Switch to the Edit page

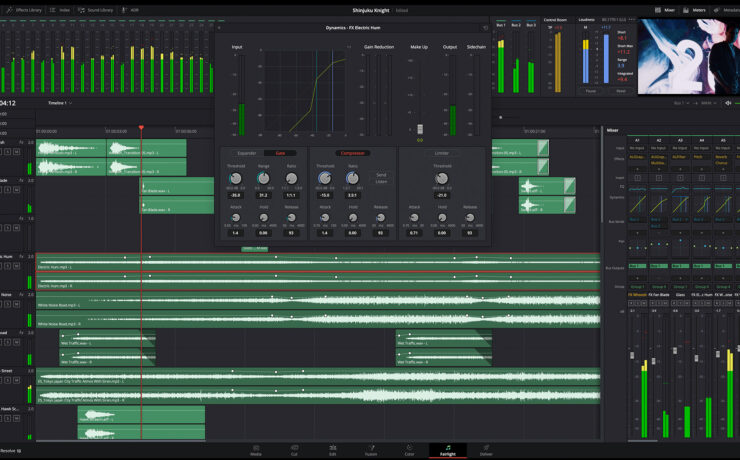pos(333,450)
